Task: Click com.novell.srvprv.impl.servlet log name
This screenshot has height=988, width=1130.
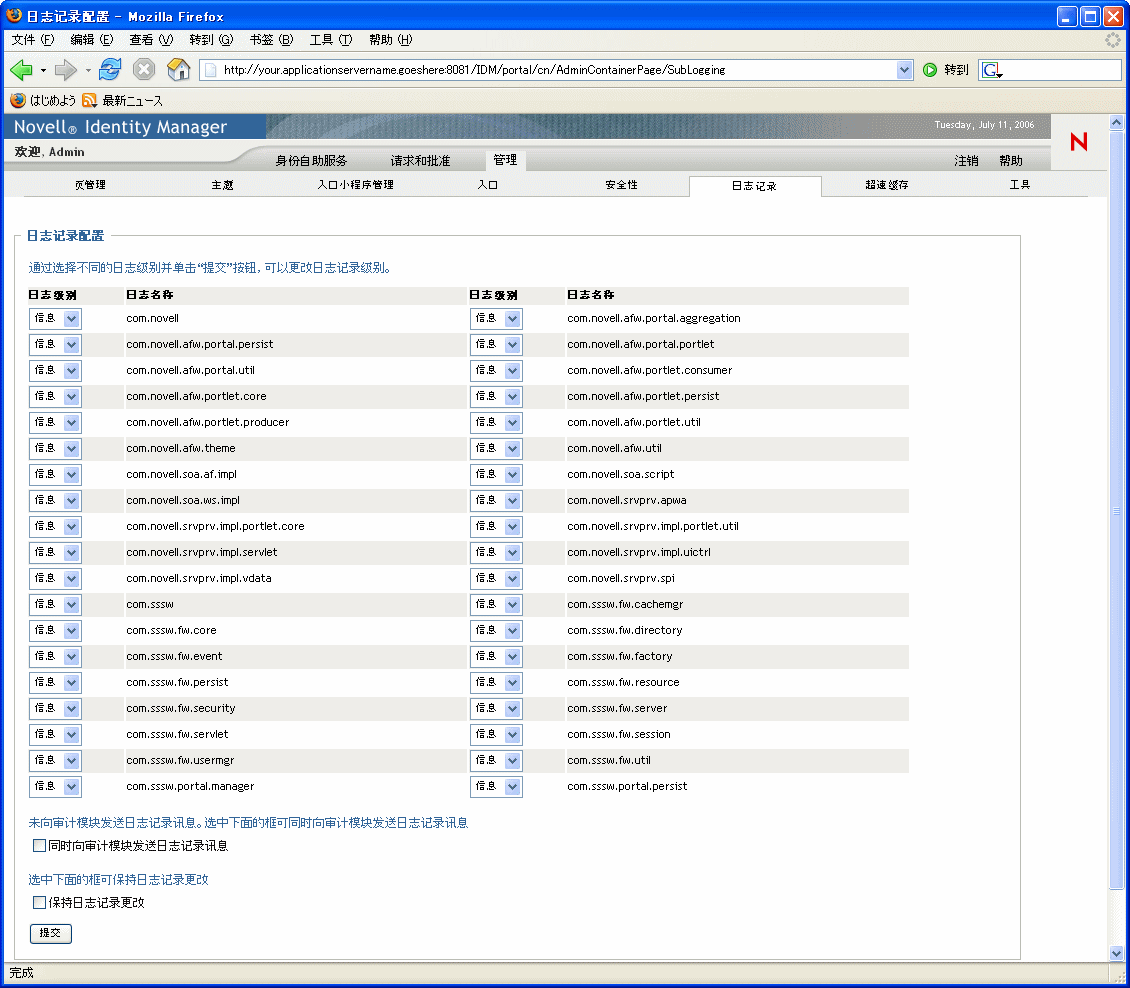Action: 202,552
